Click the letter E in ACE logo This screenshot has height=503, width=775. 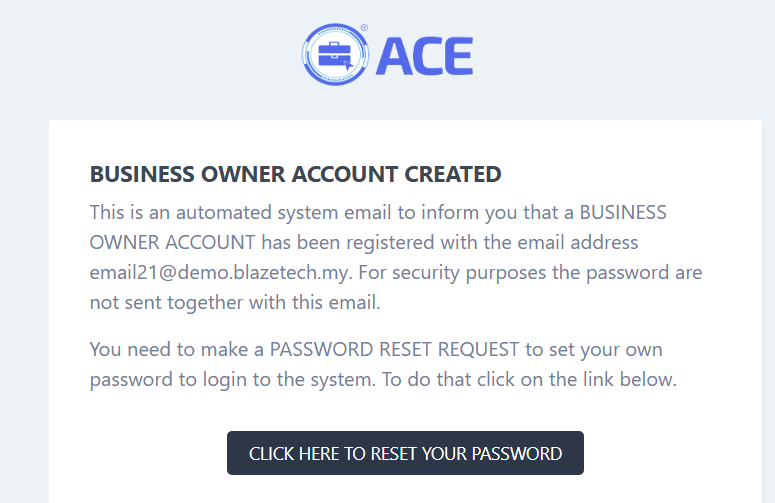tap(457, 54)
